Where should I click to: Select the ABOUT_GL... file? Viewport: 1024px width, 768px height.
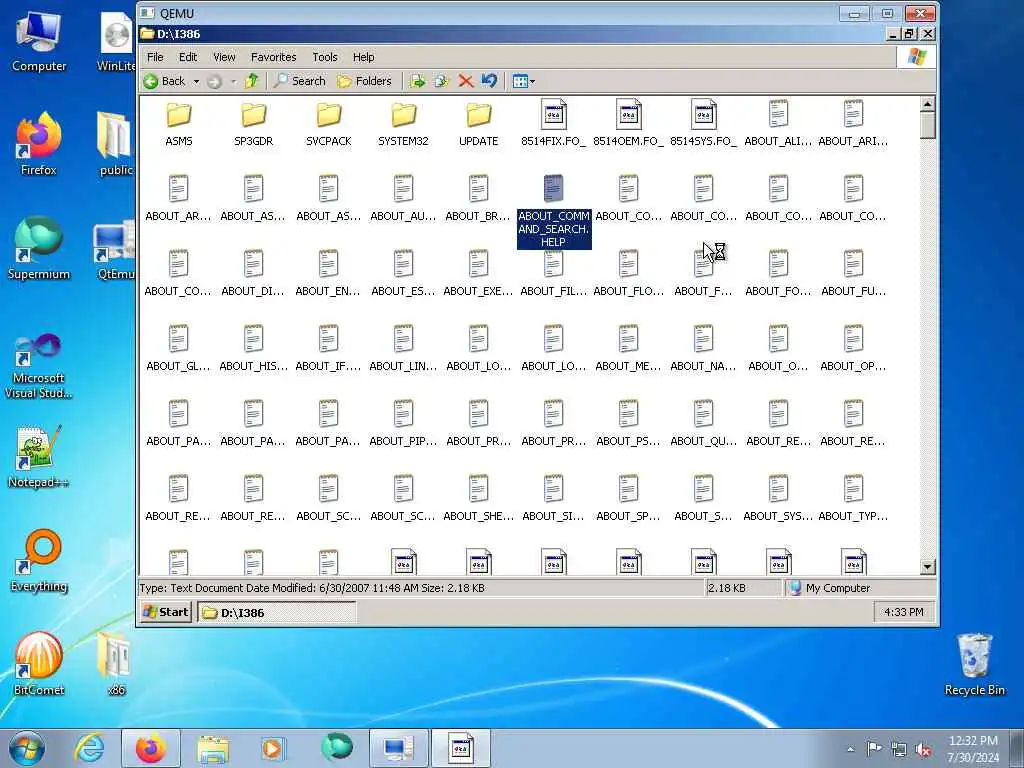coord(178,349)
